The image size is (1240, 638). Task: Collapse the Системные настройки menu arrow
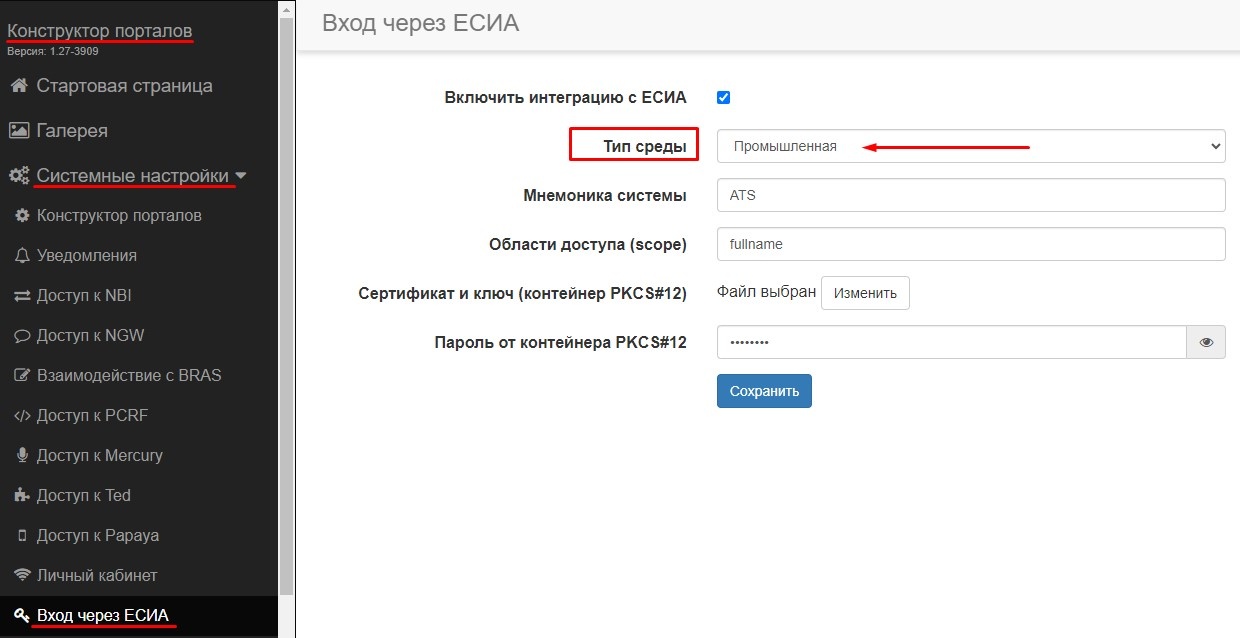click(241, 177)
